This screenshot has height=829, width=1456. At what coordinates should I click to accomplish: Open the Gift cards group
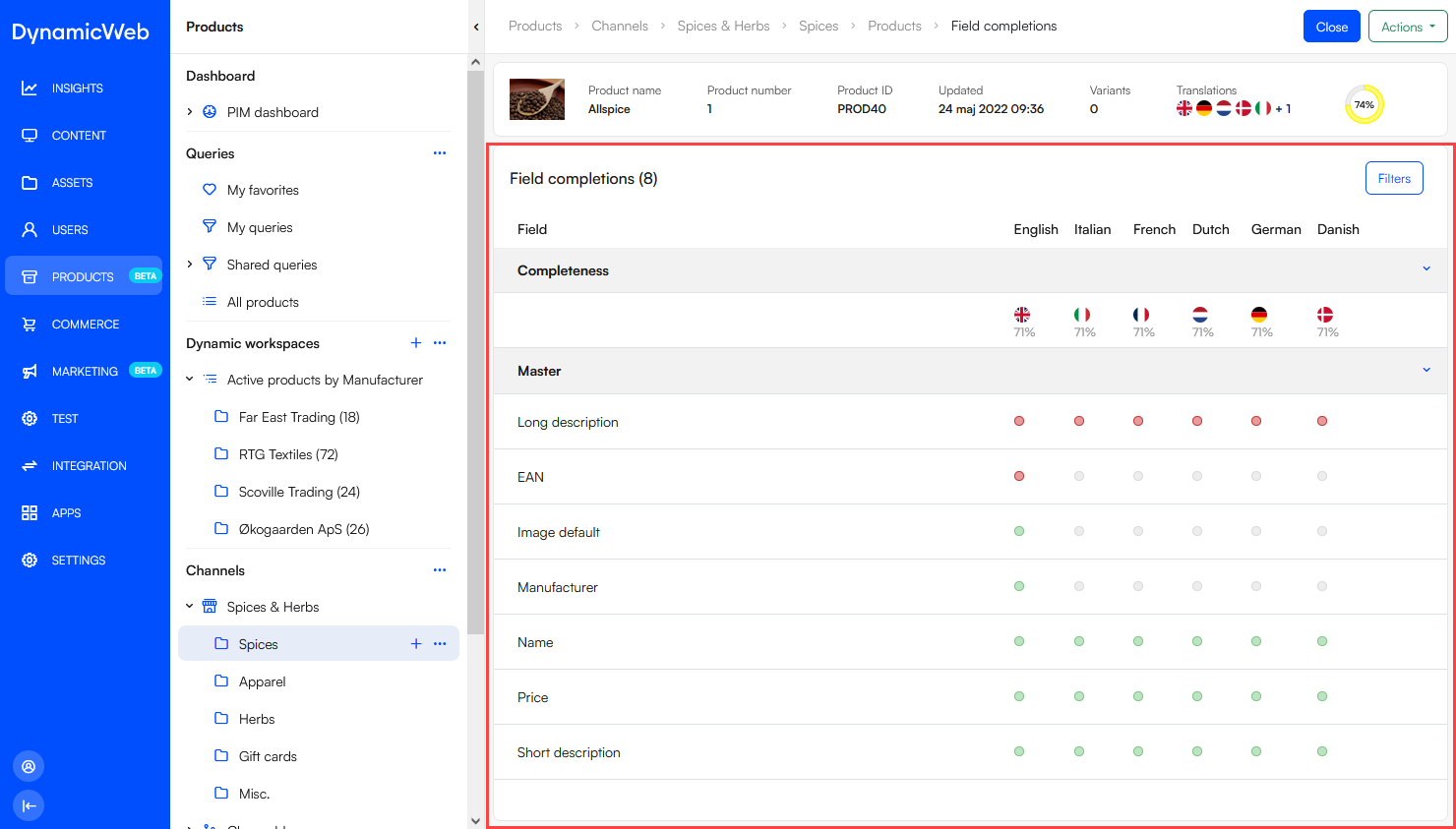pyautogui.click(x=268, y=756)
